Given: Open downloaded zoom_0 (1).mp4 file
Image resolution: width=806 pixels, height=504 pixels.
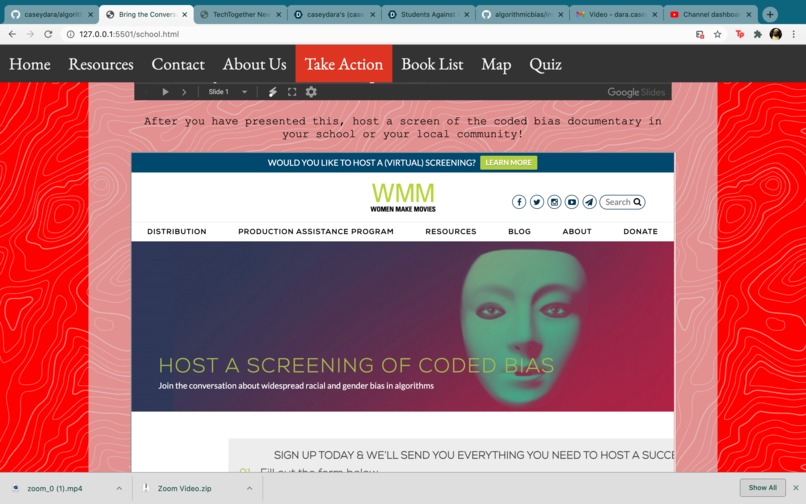Looking at the screenshot, I should (54, 488).
